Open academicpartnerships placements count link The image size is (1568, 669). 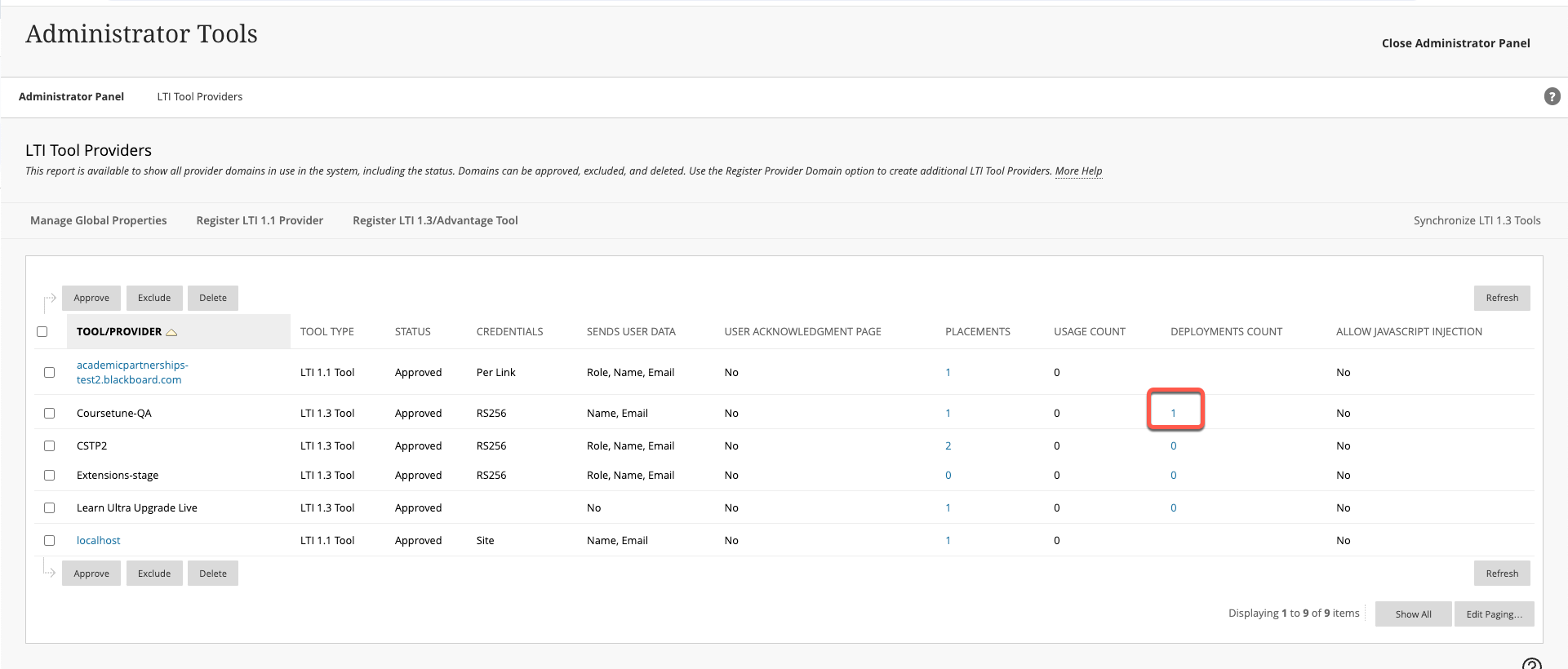tap(948, 372)
